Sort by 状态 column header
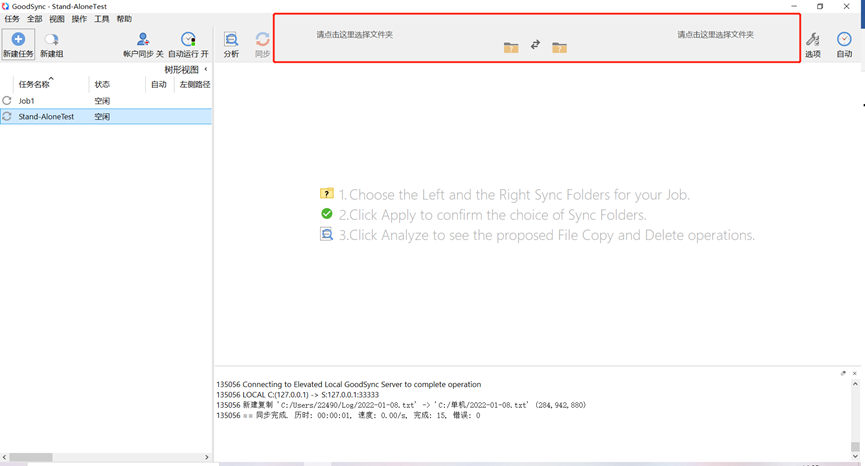 click(102, 84)
